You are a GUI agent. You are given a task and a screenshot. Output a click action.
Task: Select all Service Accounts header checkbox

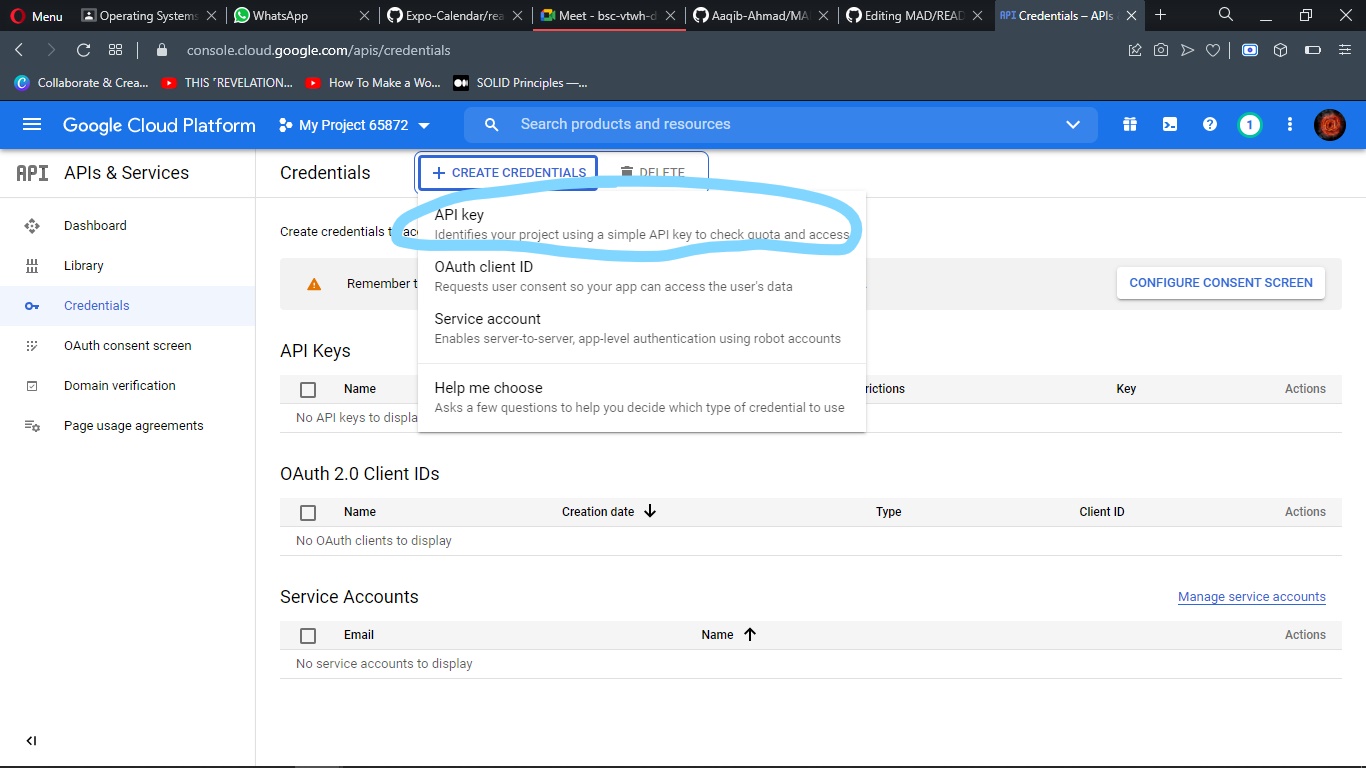click(308, 636)
